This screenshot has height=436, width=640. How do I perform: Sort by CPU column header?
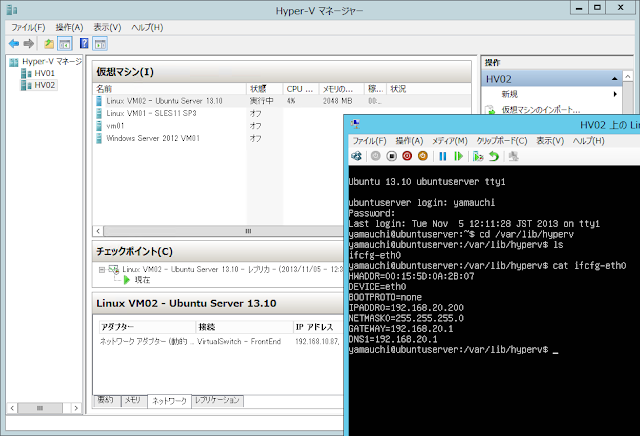click(301, 89)
